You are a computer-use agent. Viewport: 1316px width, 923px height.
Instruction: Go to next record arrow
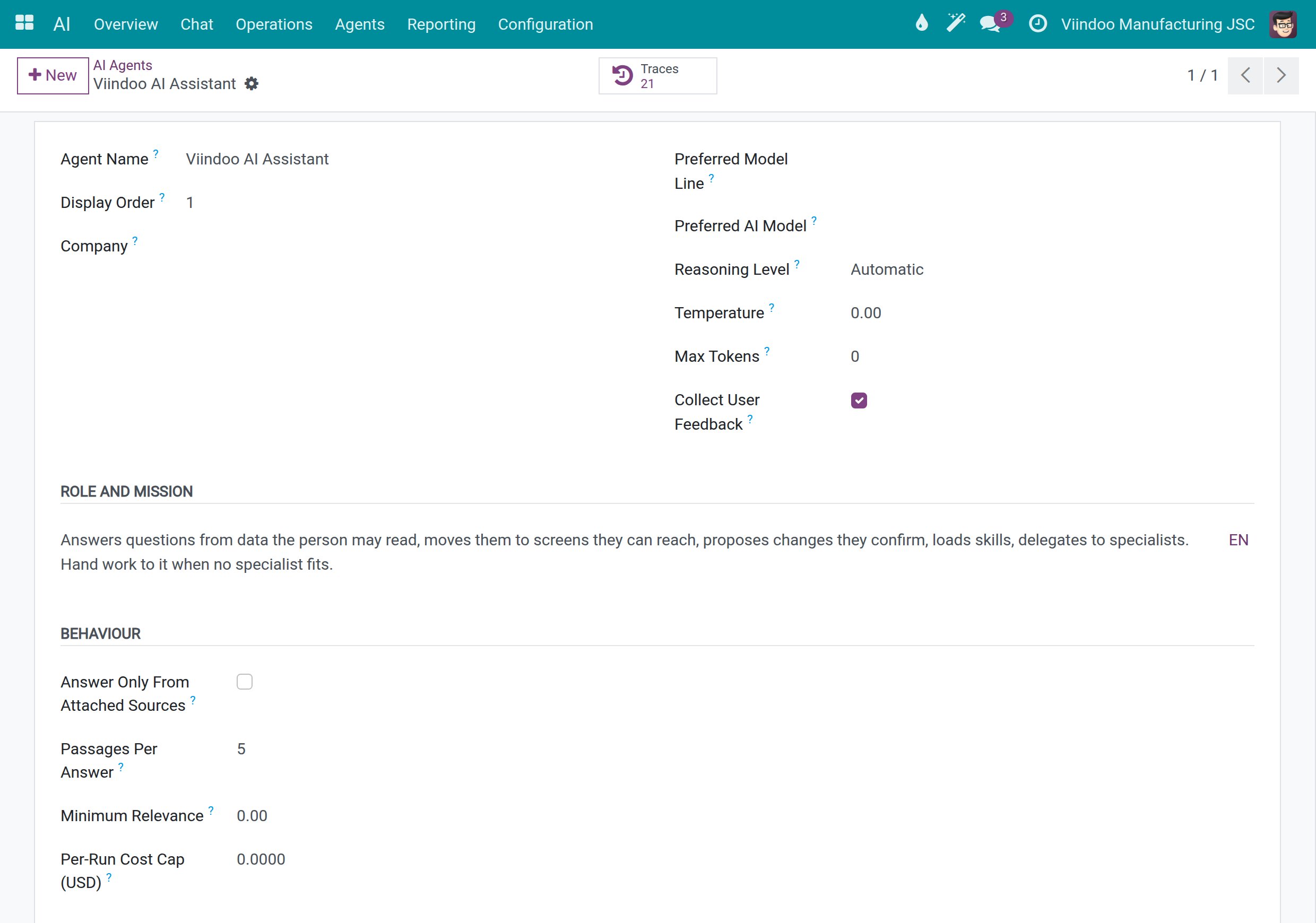1281,75
